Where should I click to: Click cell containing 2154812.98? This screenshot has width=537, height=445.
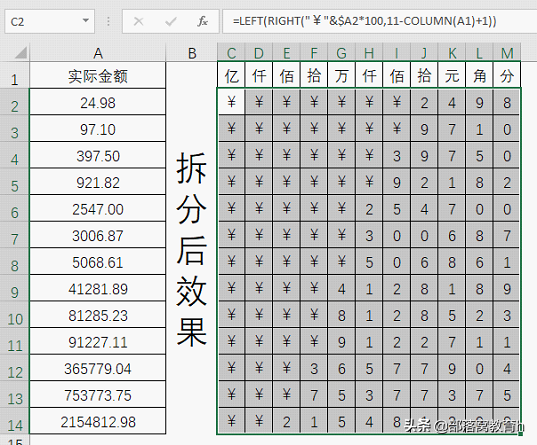point(98,421)
